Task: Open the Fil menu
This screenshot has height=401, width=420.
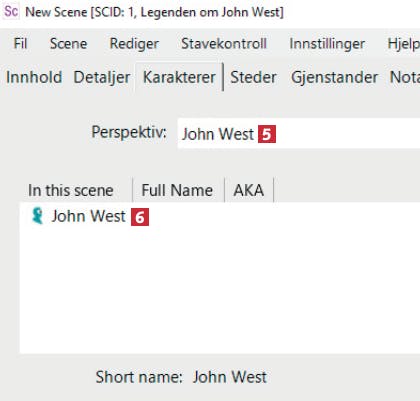Action: pyautogui.click(x=20, y=44)
